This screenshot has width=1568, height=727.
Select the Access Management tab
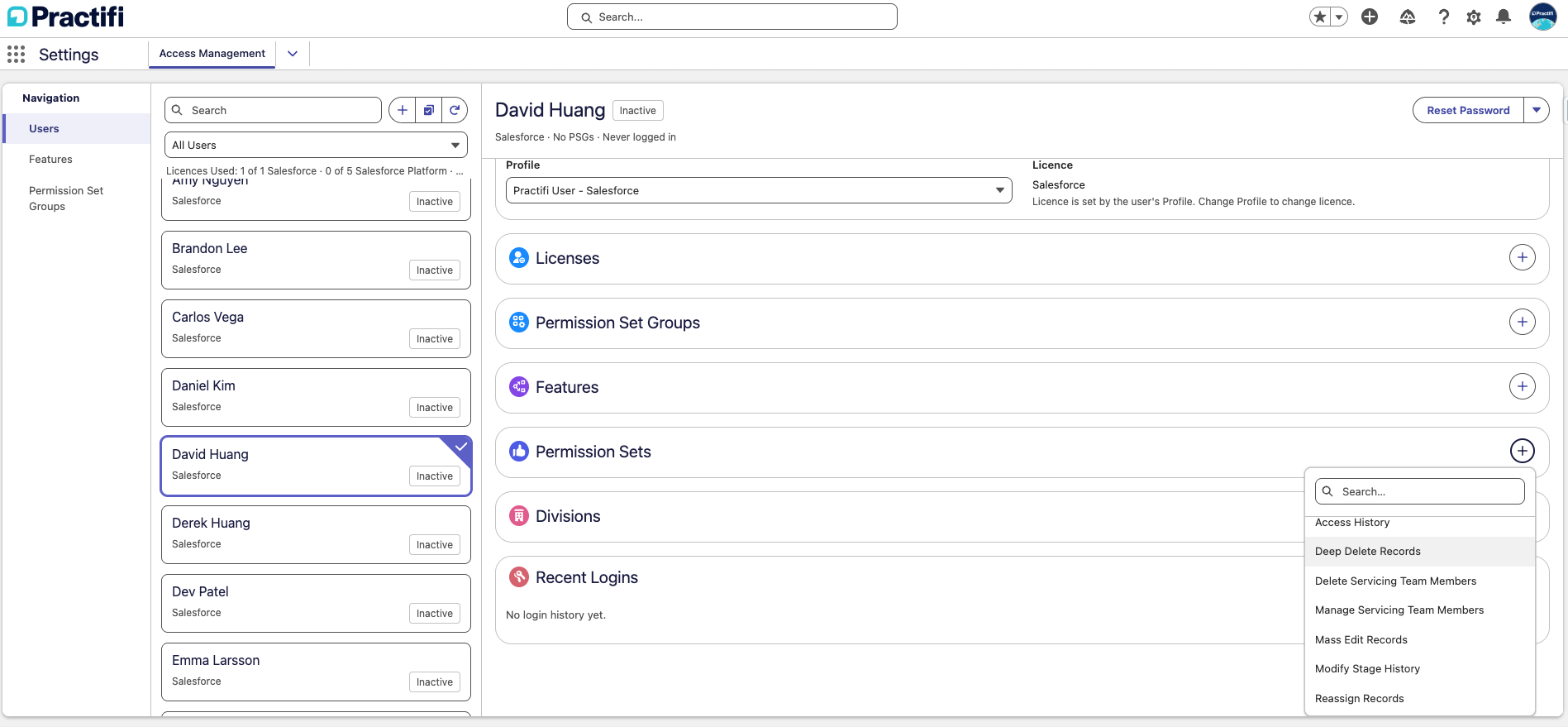[212, 54]
